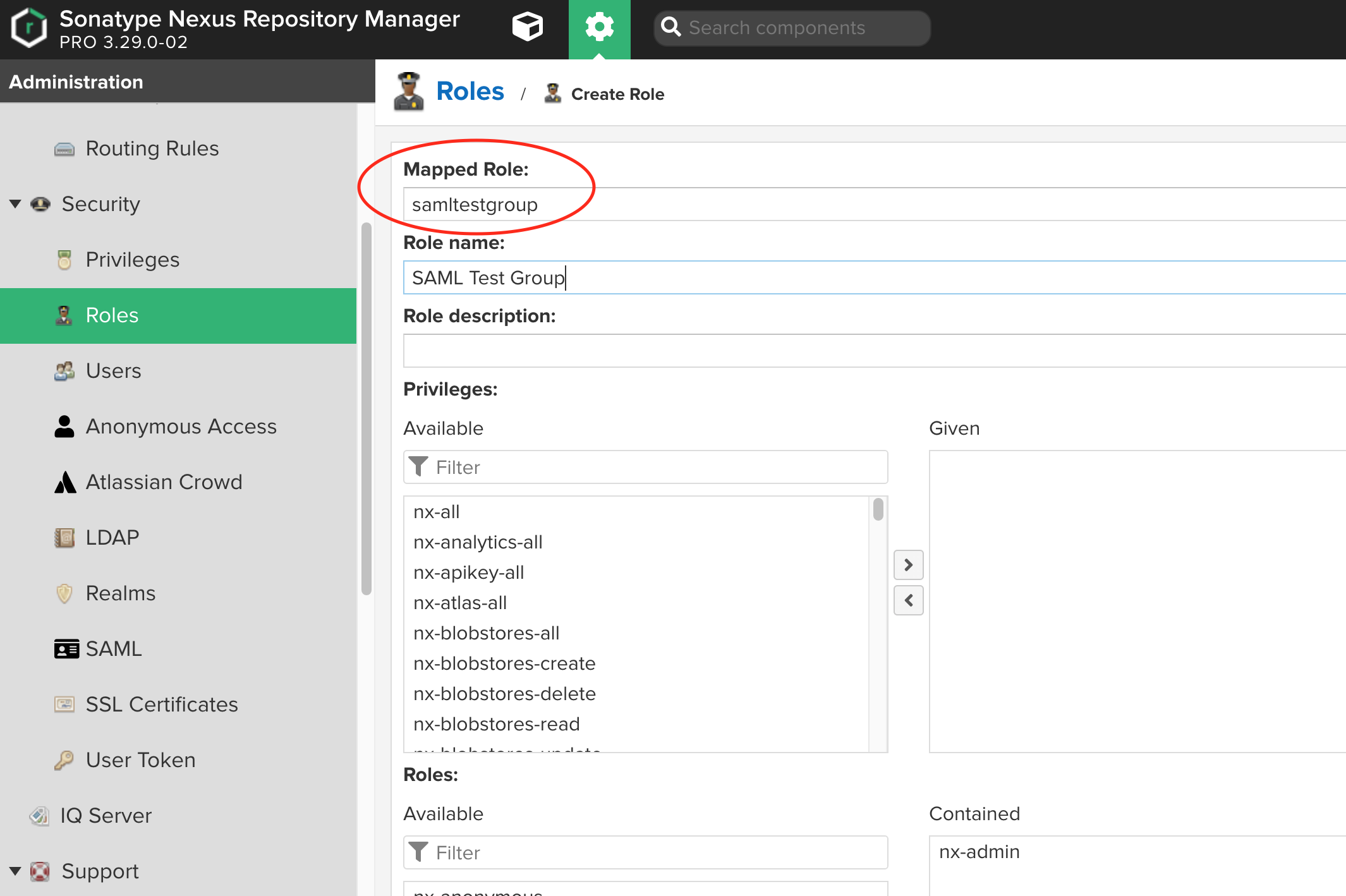This screenshot has height=896, width=1346.
Task: Click the Atlassian Crowd icon
Action: (64, 482)
